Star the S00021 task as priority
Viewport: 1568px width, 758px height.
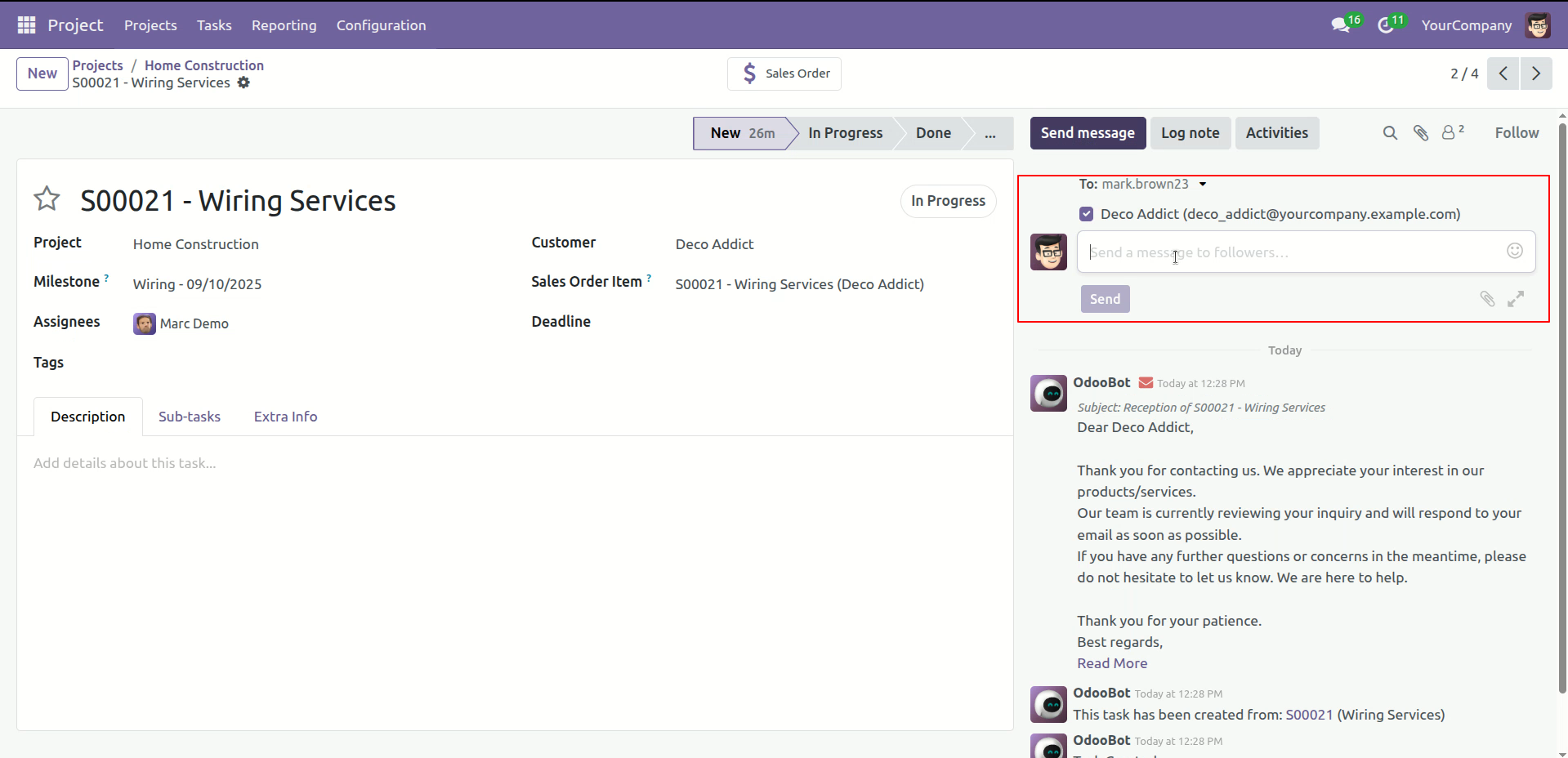point(47,198)
